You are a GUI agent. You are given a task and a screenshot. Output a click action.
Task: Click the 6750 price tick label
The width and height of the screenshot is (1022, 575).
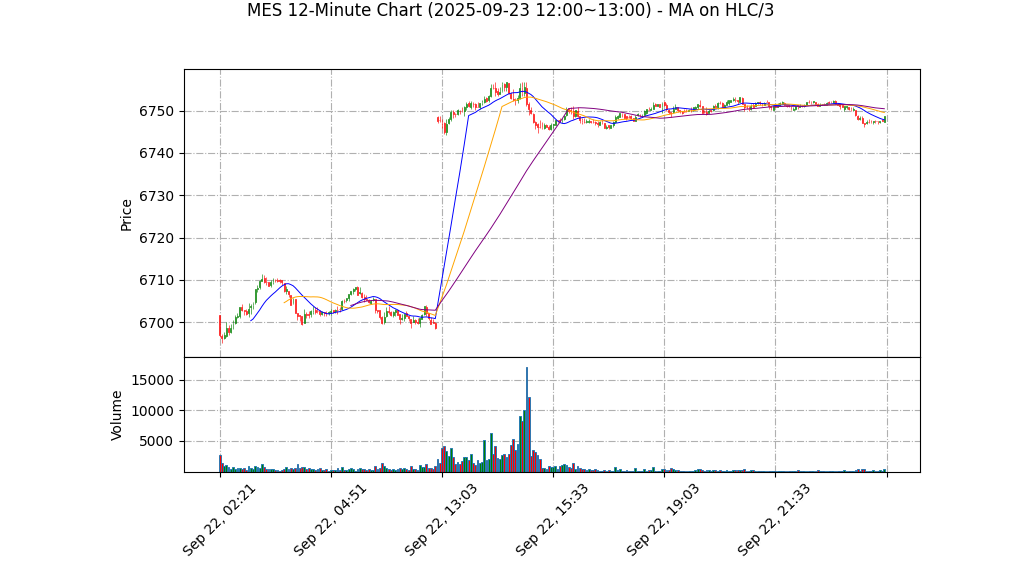(x=157, y=111)
